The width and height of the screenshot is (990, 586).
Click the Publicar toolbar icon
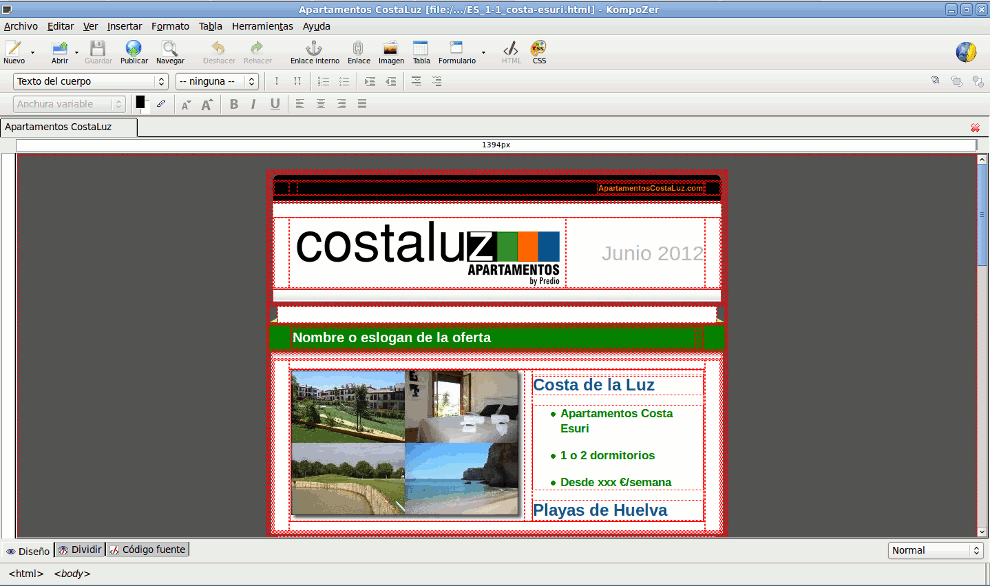click(x=134, y=52)
